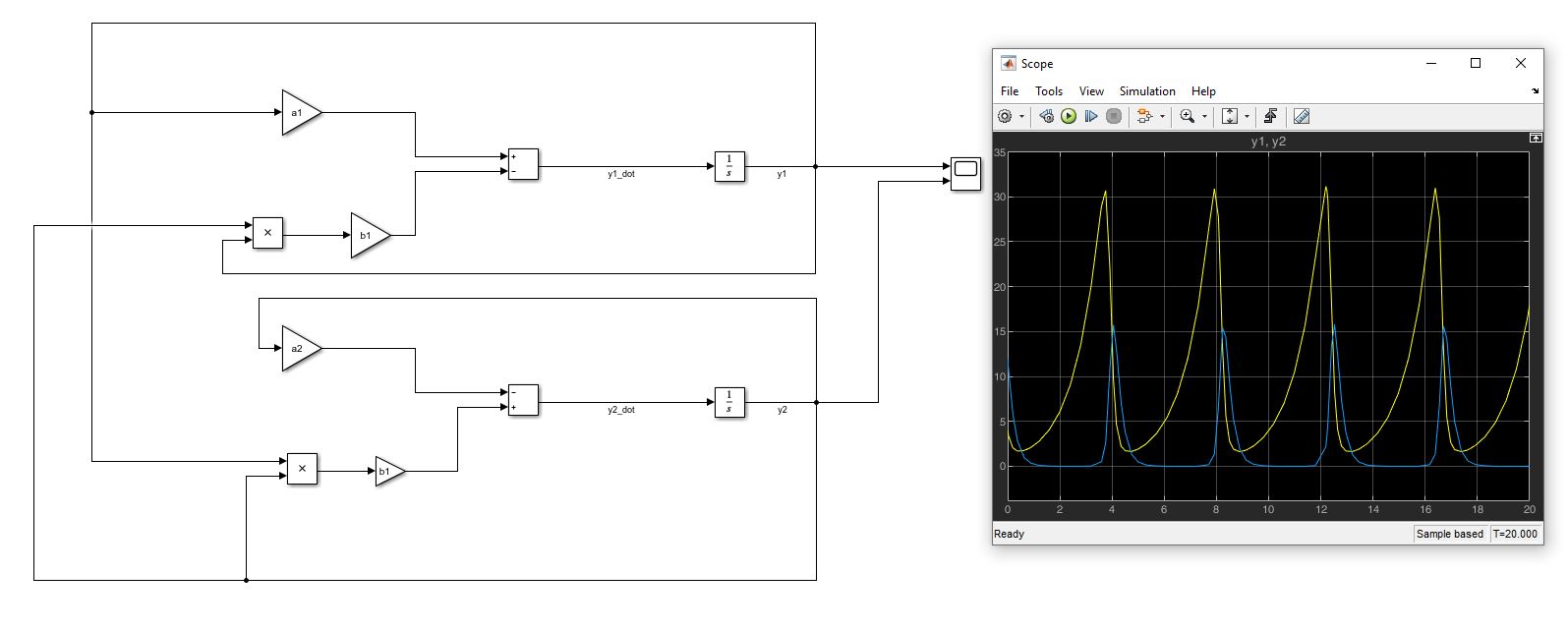The image size is (1568, 630).
Task: Click the Step Back simulation button
Action: click(1046, 116)
